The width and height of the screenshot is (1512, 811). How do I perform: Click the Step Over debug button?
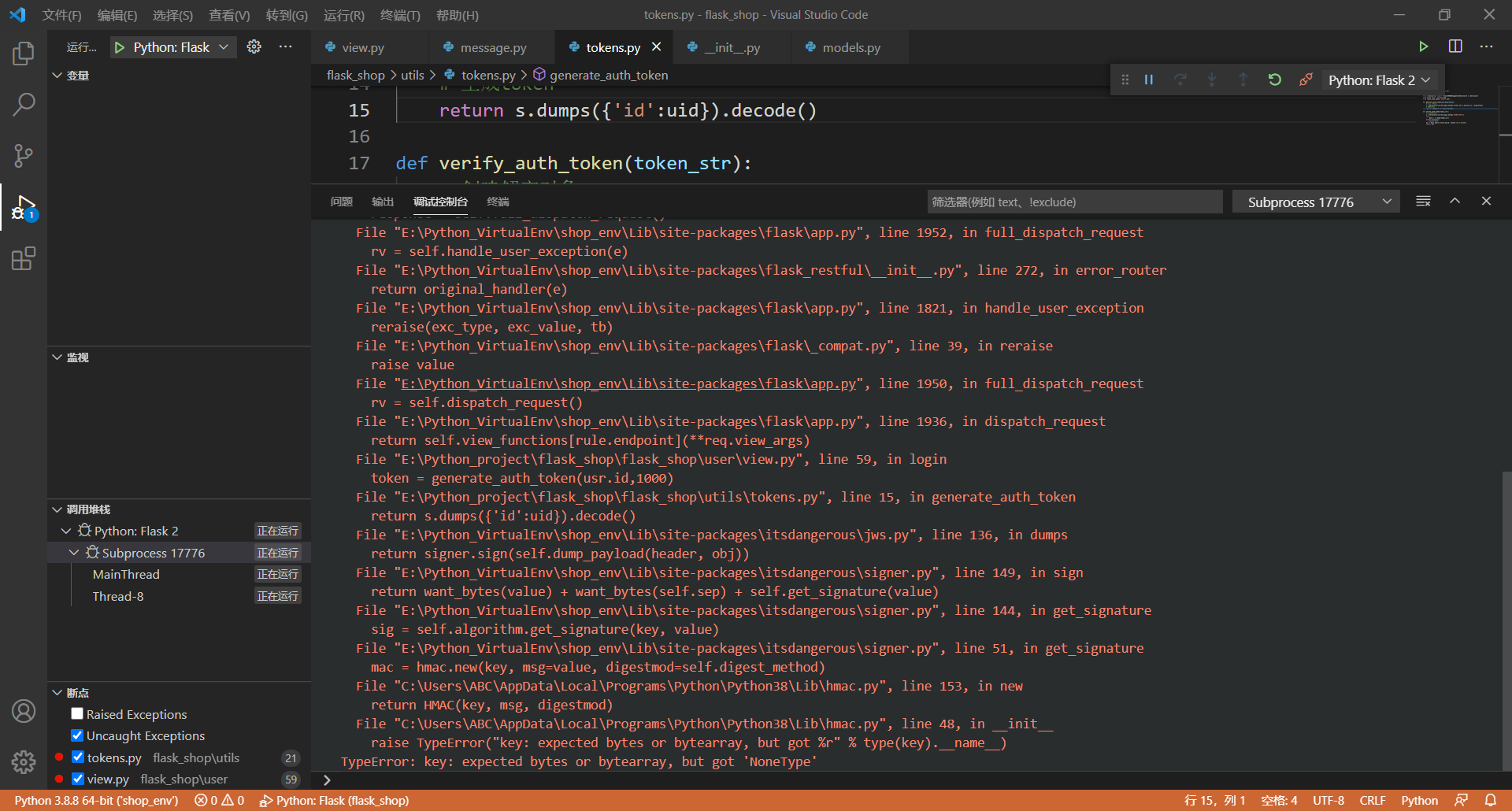tap(1180, 80)
